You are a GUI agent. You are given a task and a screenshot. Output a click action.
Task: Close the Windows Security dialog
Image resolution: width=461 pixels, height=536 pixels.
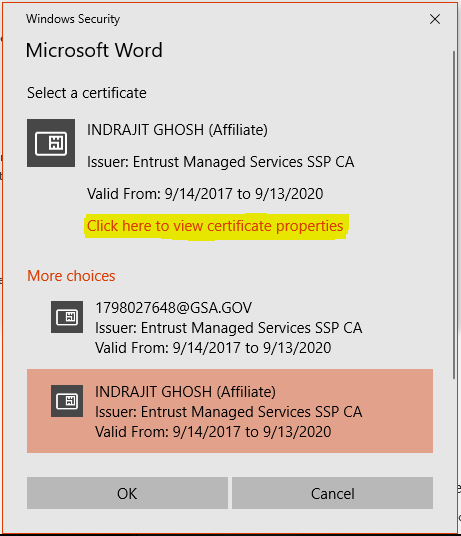click(435, 19)
